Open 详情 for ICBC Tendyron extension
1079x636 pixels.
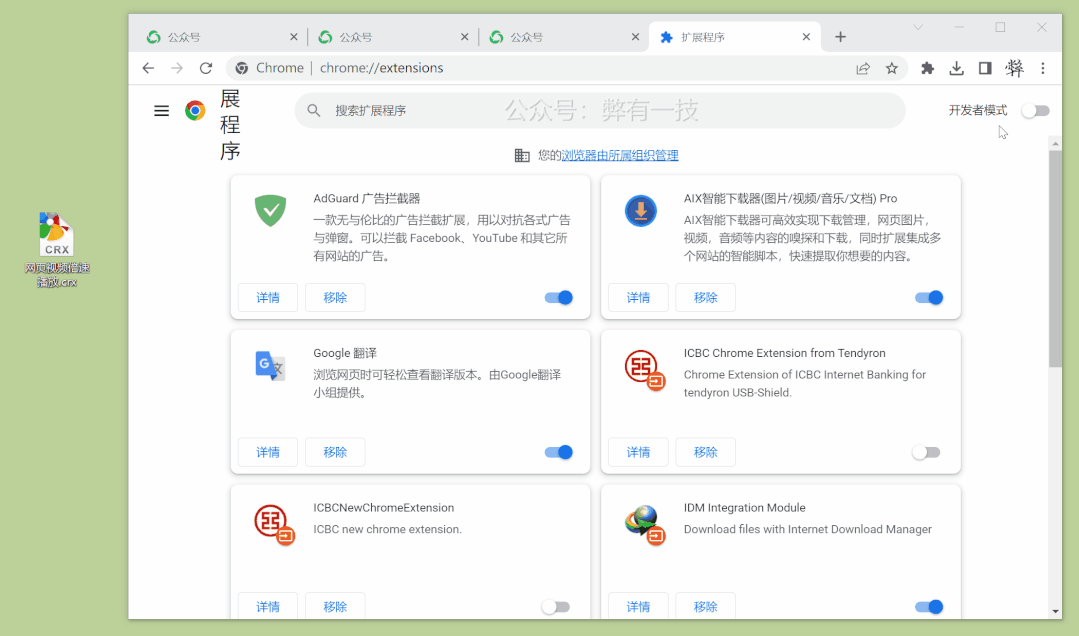click(x=638, y=452)
